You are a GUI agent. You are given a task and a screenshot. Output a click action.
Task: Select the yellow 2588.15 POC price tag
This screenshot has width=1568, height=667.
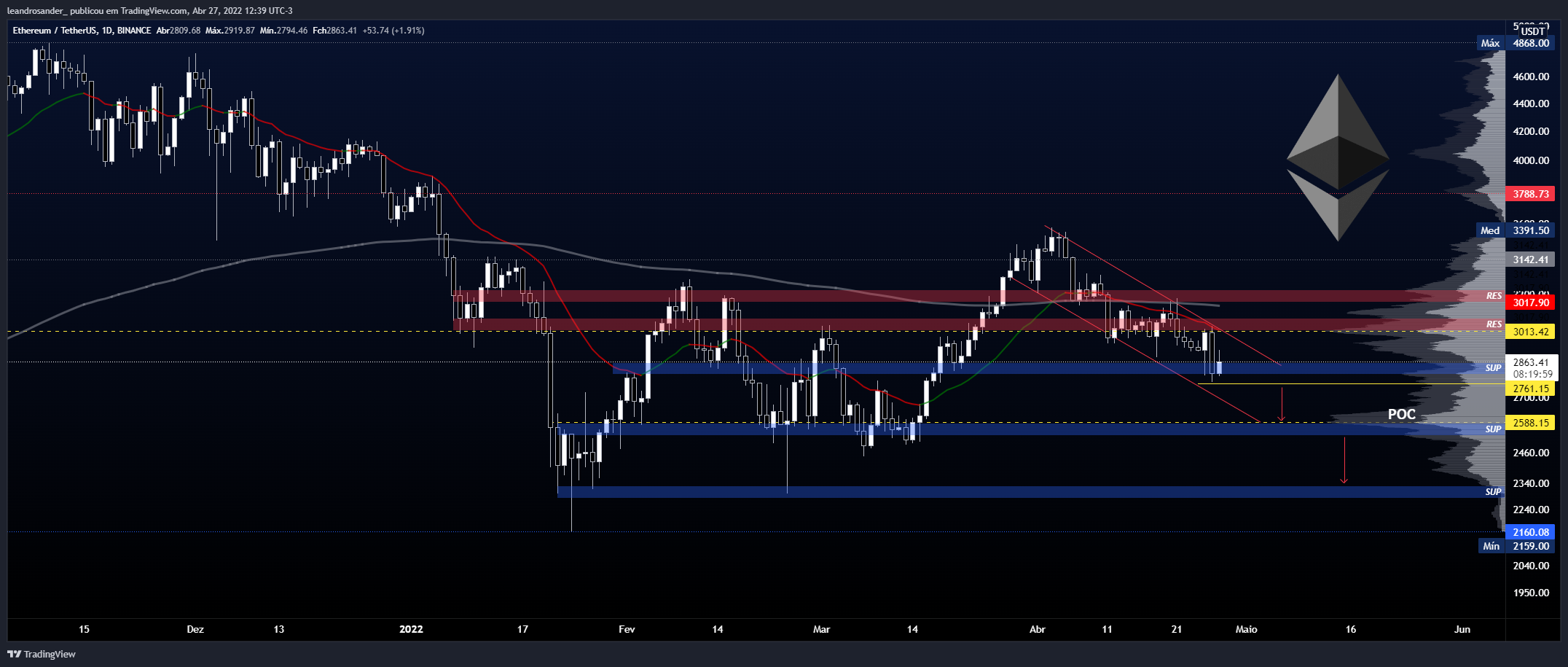coord(1530,423)
